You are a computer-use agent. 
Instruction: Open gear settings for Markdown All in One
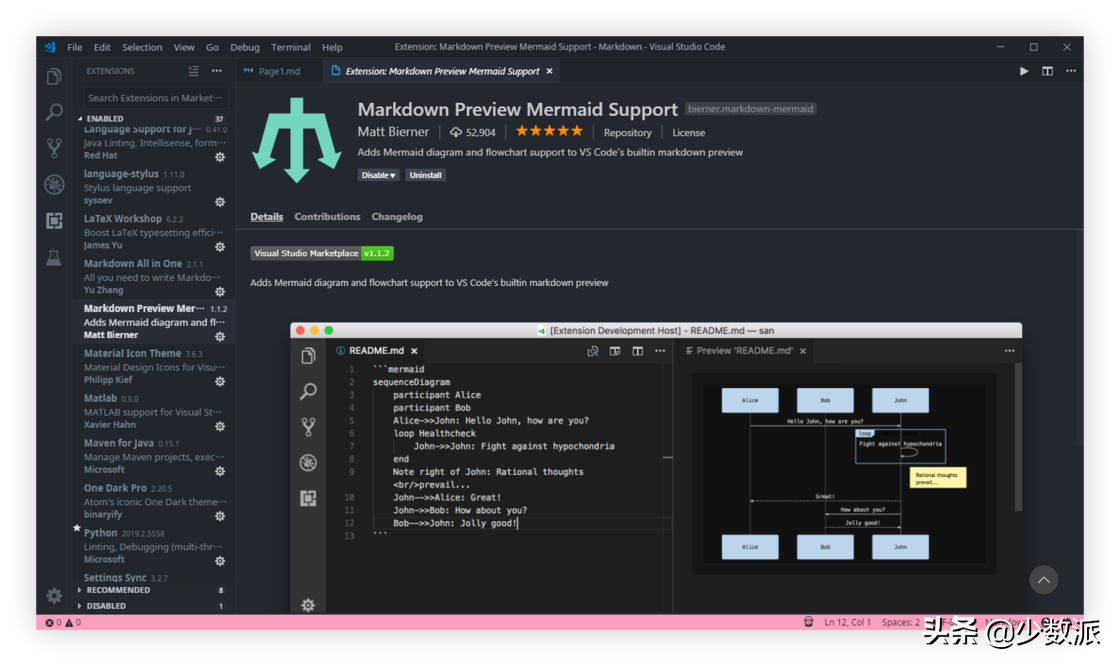220,292
